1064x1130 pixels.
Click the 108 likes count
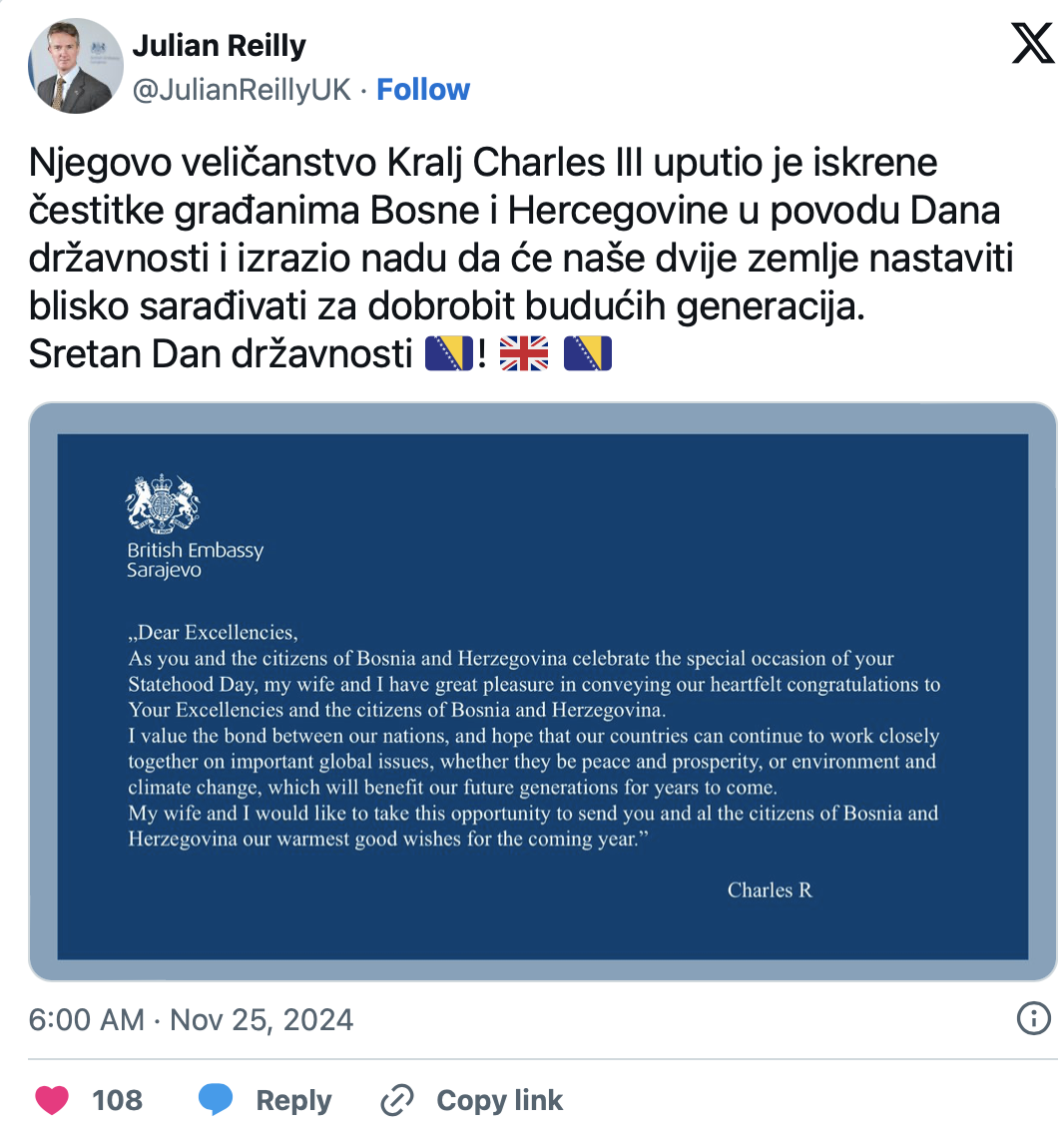pos(117,1100)
